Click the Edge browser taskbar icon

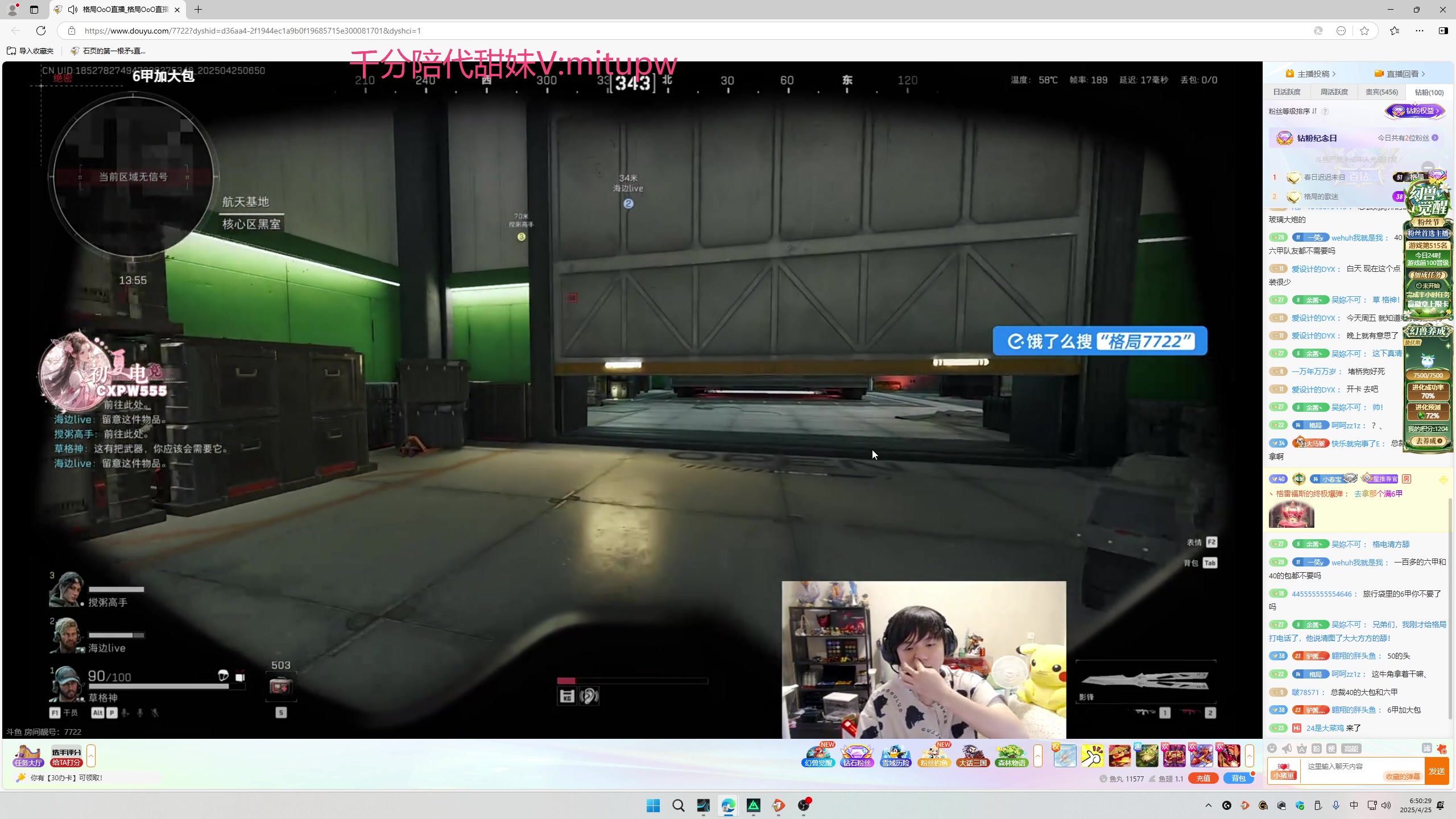728,805
